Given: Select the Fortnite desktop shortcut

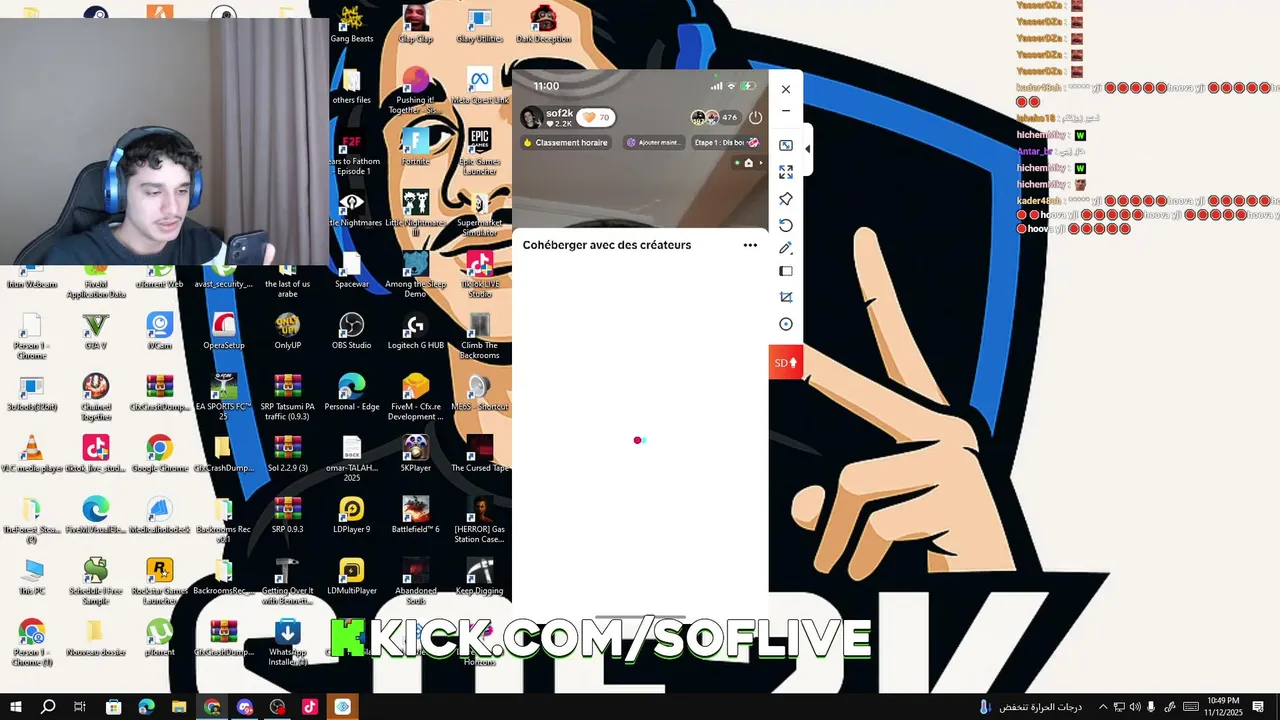Looking at the screenshot, I should click(x=415, y=145).
